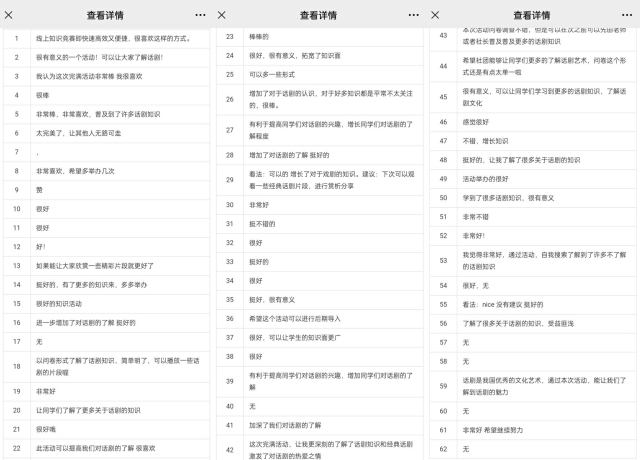Click row 26 response '增加了对于话剧的认识'
Viewport: 640px width, 460px height.
click(331, 99)
